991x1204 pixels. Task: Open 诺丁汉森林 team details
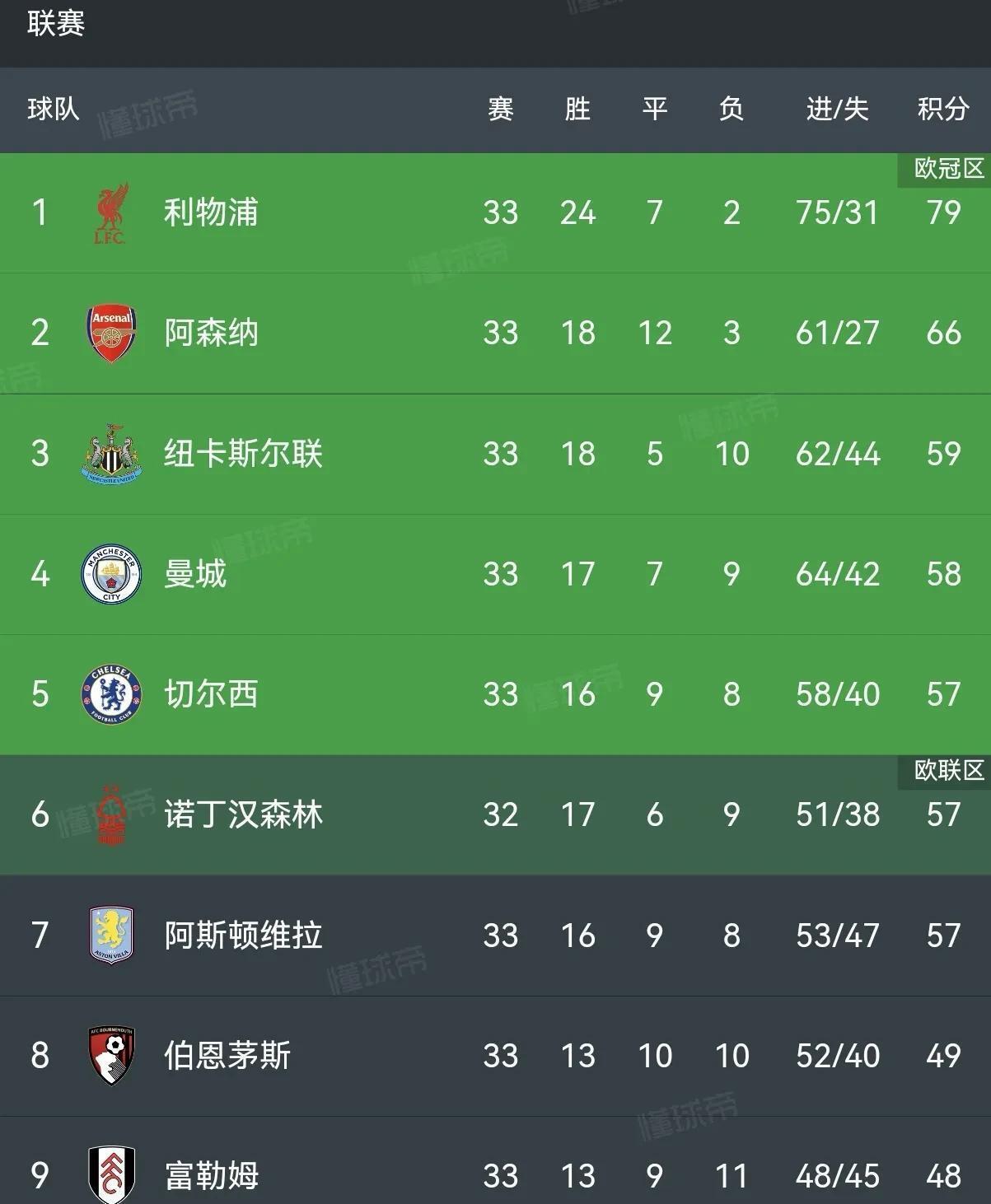pos(243,814)
